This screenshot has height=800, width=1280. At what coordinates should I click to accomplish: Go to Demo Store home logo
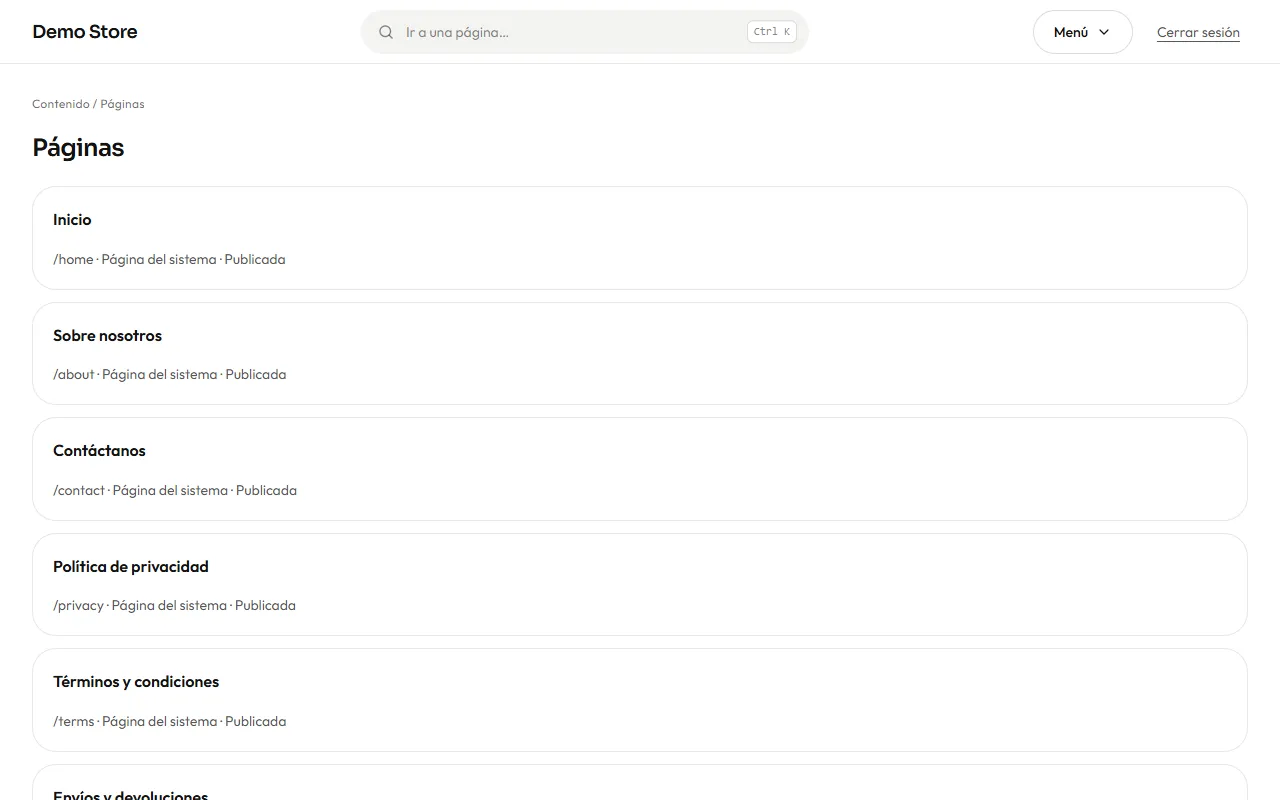(85, 32)
